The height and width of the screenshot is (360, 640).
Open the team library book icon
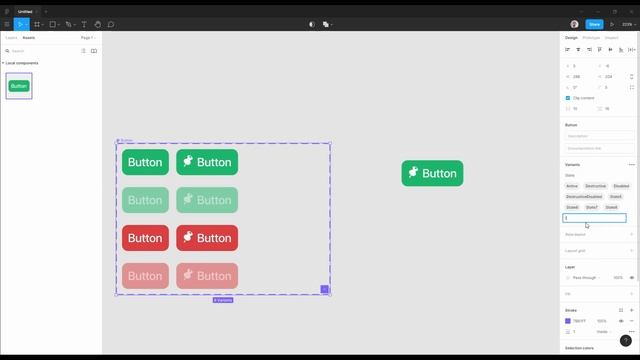click(x=94, y=51)
